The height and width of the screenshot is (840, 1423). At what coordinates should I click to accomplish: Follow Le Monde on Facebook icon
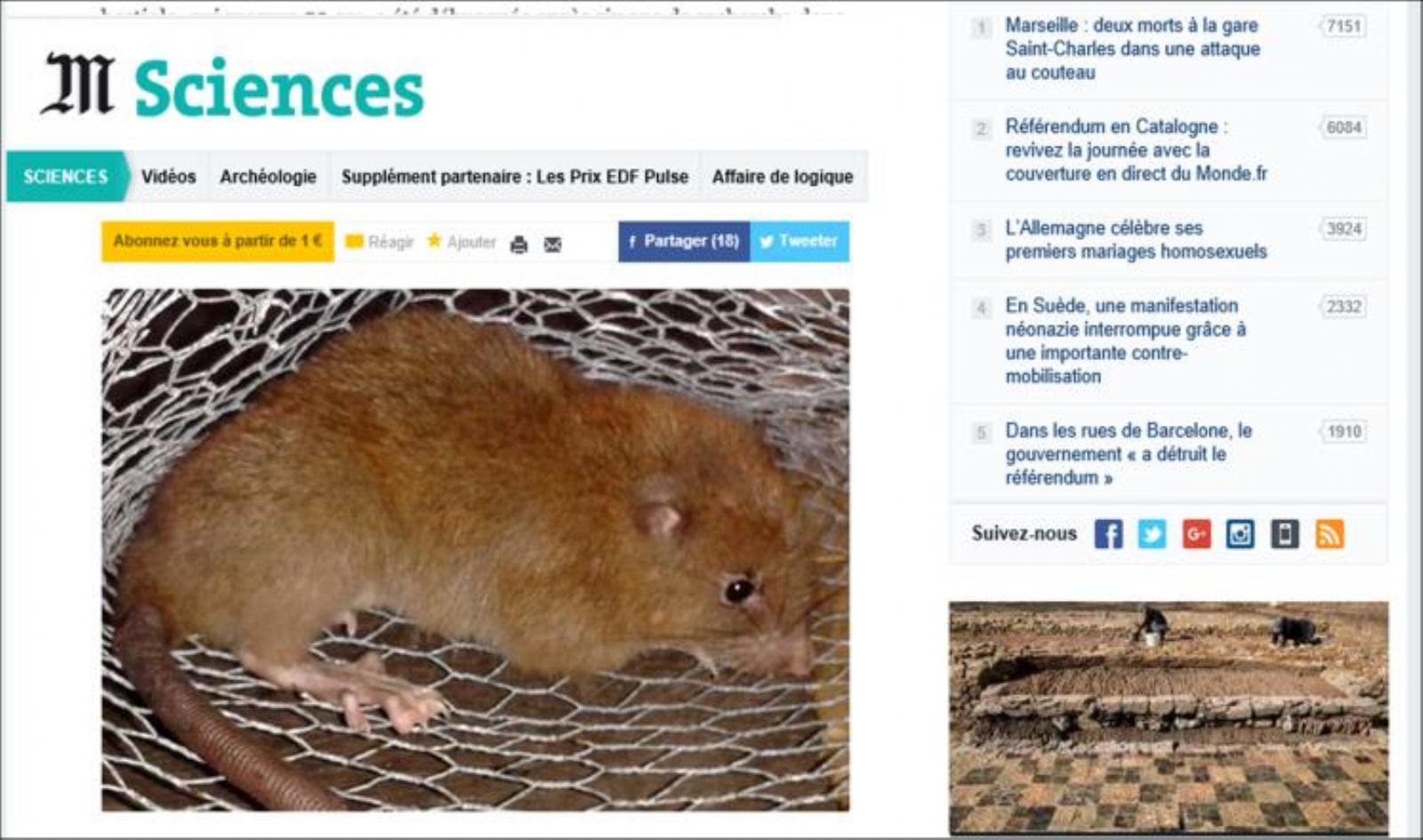click(x=1108, y=534)
